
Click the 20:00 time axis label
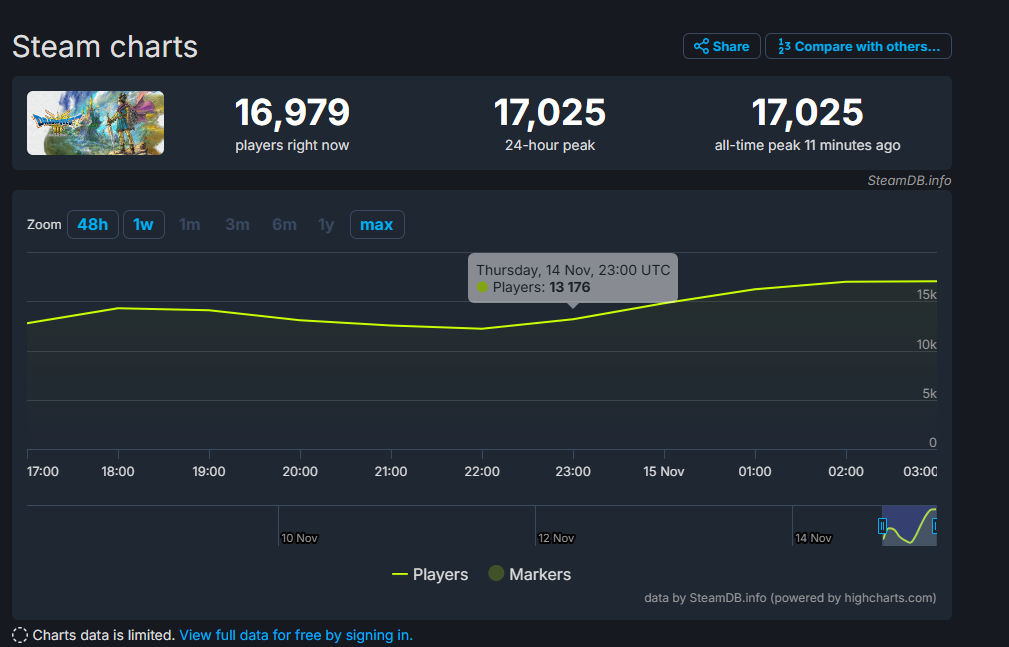300,471
